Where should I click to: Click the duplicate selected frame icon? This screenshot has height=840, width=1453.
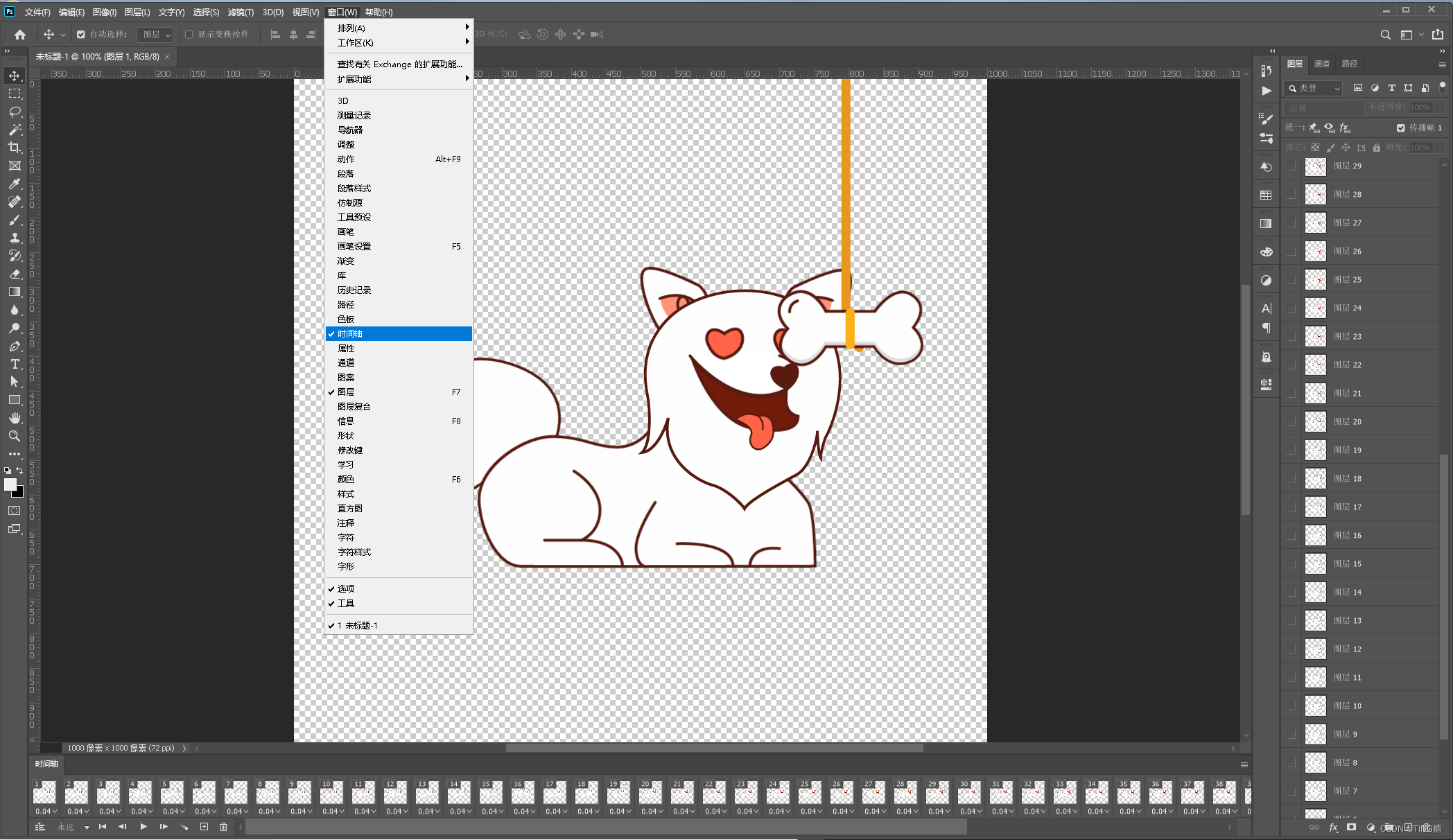[204, 827]
